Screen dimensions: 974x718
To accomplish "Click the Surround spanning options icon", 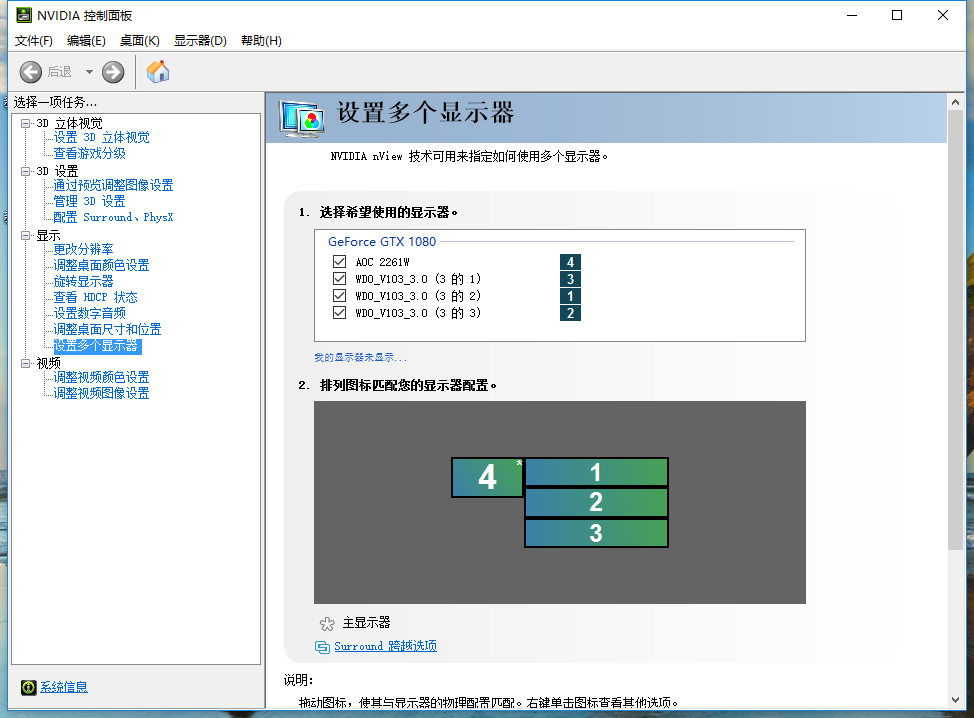I will click(322, 647).
